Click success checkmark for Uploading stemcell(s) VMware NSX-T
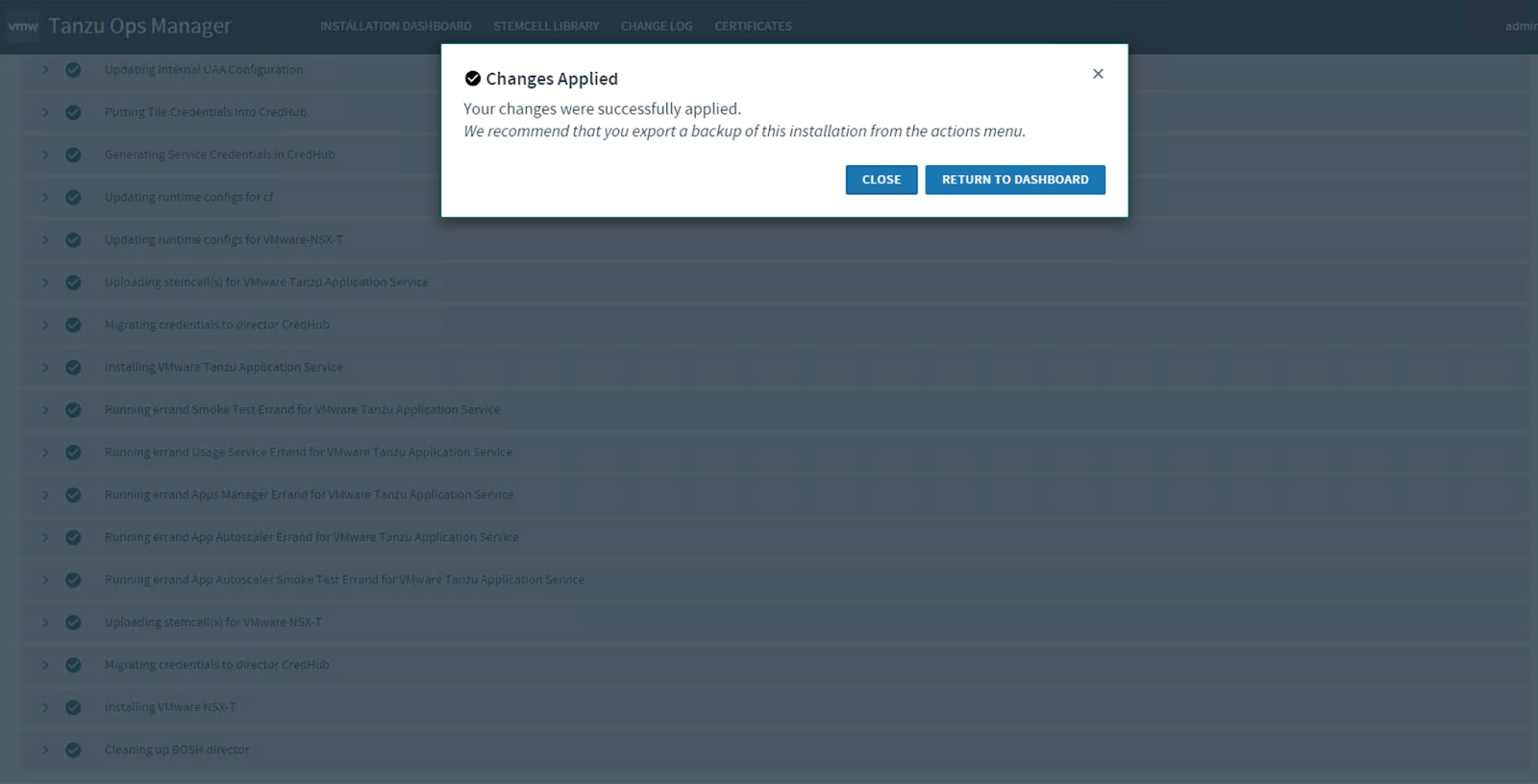The image size is (1538, 784). [x=73, y=623]
